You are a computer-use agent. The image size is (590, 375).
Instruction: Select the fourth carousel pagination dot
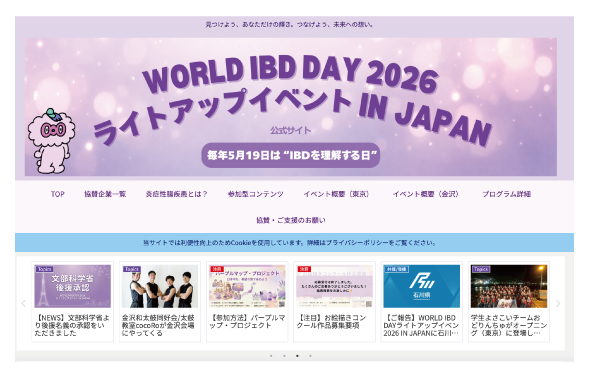(310, 356)
